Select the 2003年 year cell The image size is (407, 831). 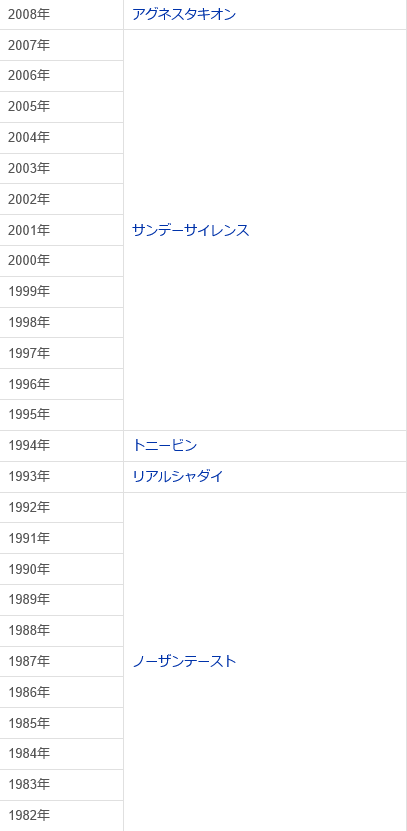[61, 169]
